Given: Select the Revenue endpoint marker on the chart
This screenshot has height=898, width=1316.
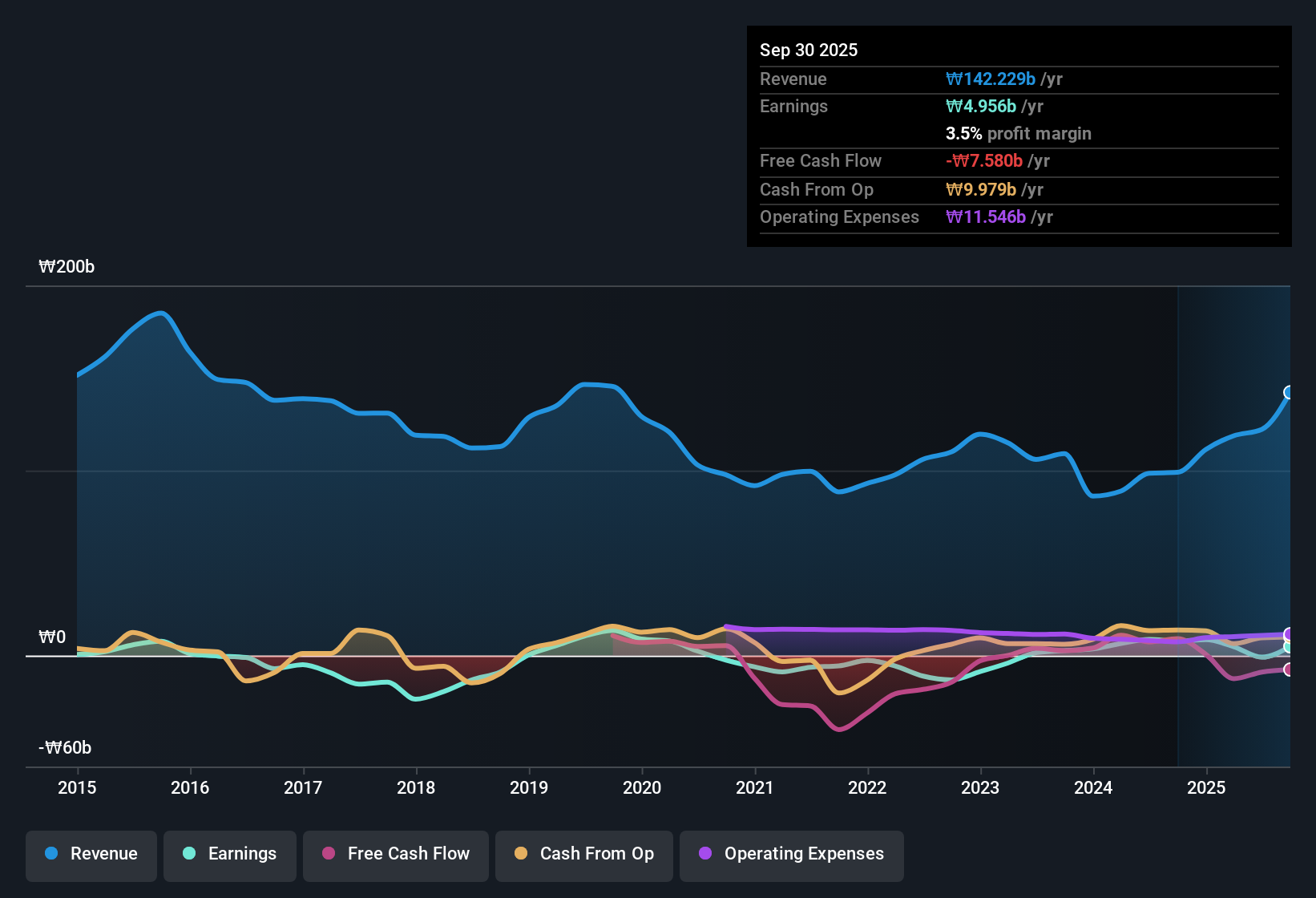Looking at the screenshot, I should pyautogui.click(x=1289, y=392).
